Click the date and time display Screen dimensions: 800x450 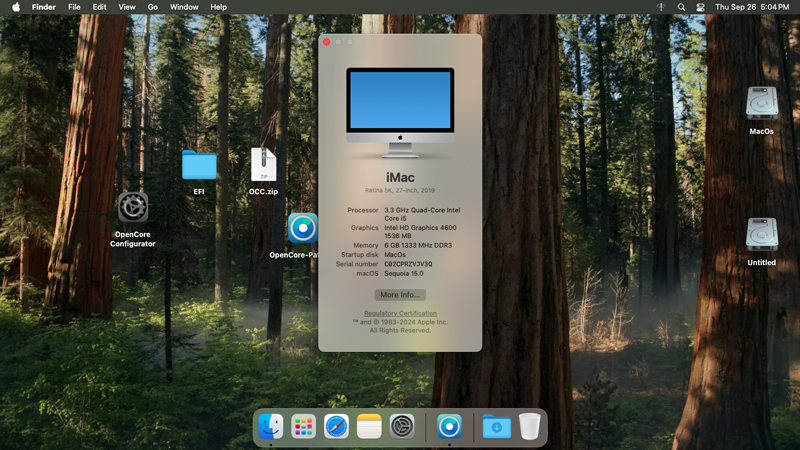coord(752,7)
